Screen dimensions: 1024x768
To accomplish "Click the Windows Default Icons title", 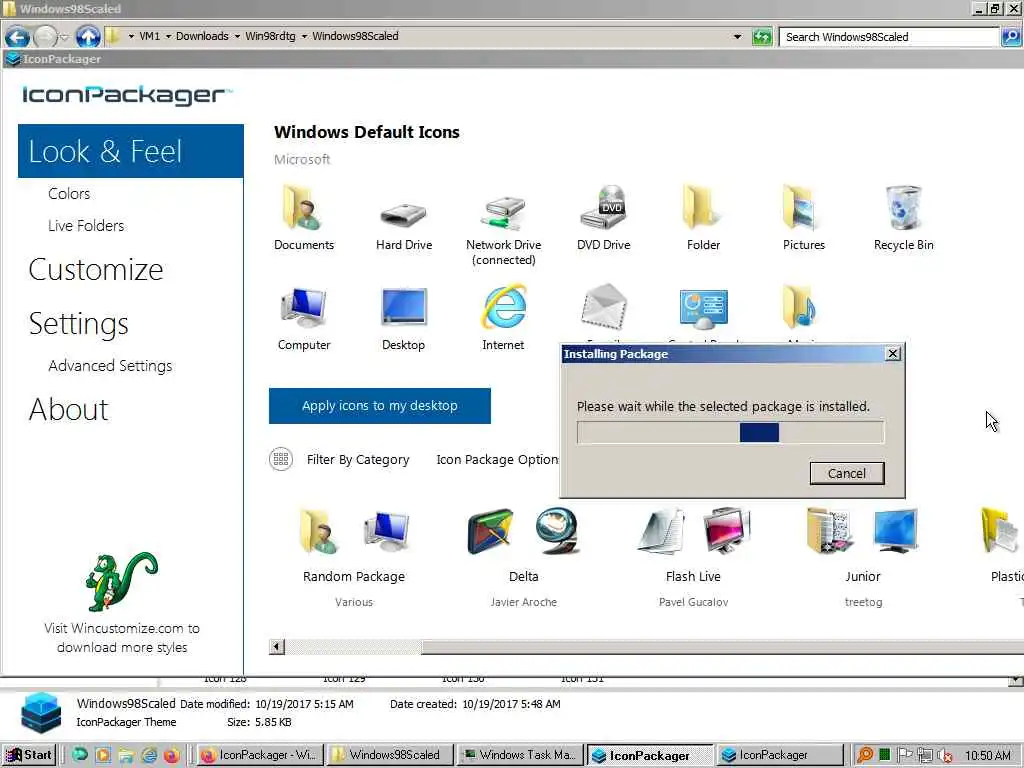I will (x=366, y=132).
